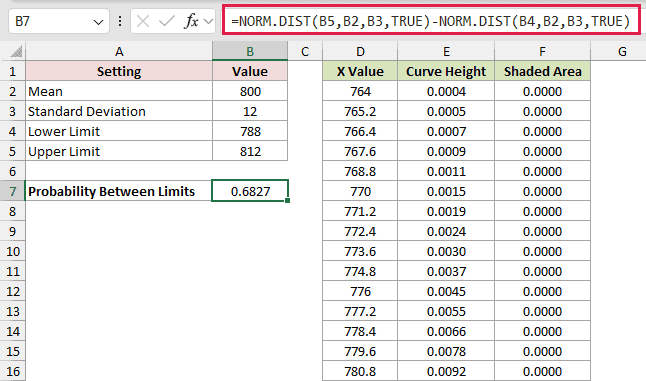Select X value cell 776
646x381 pixels.
360,291
